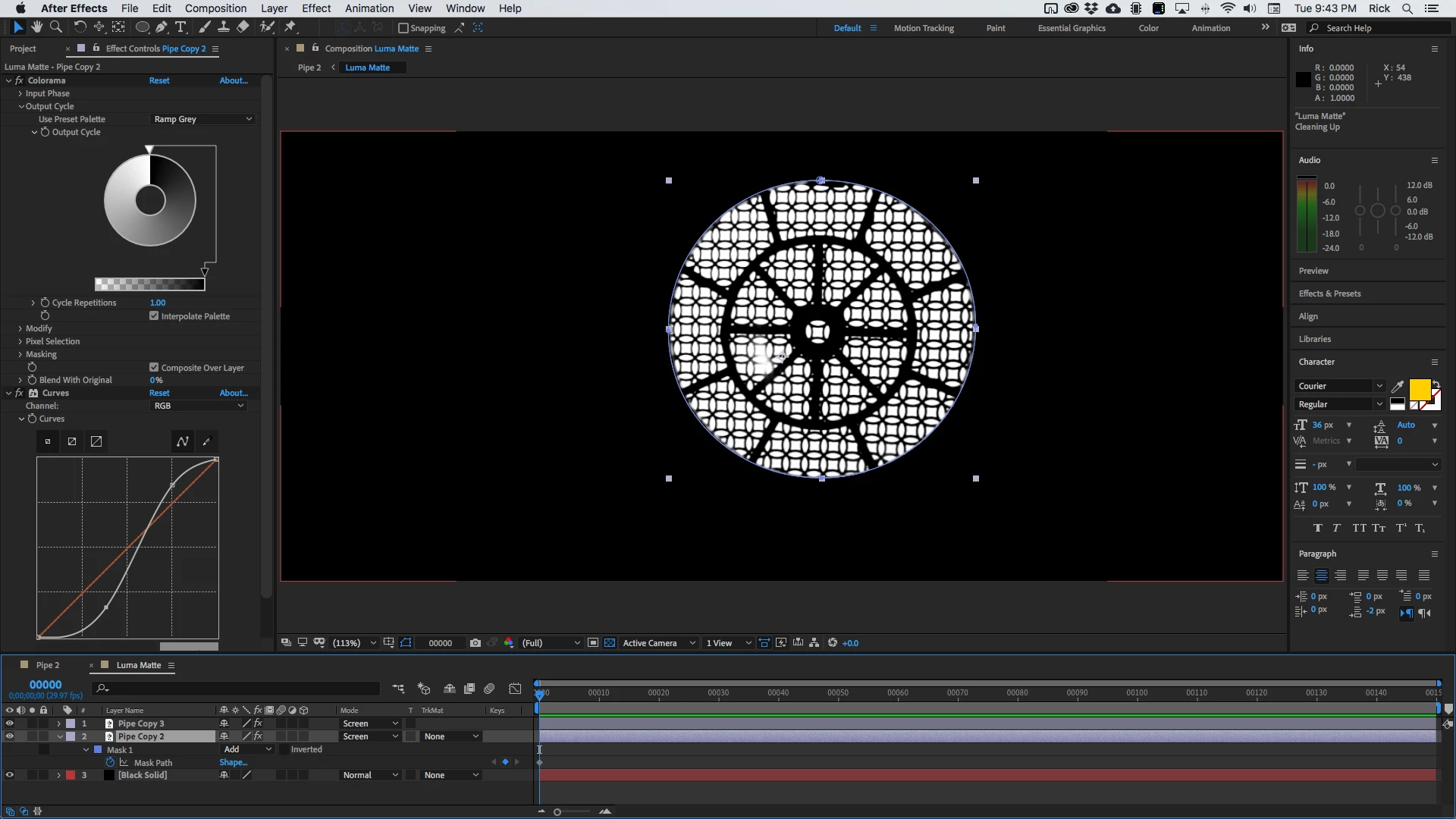Toggle Interpolate Palette checkbox

pos(154,316)
